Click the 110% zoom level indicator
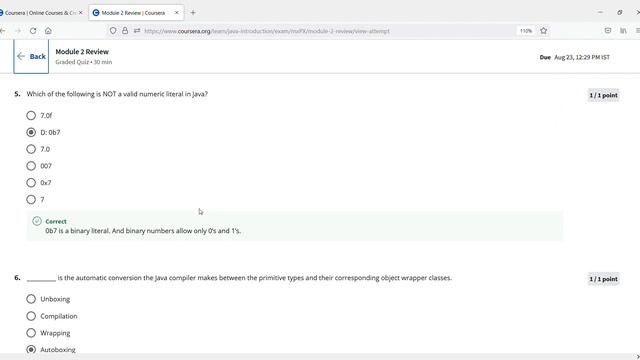Image resolution: width=640 pixels, height=360 pixels. point(526,31)
